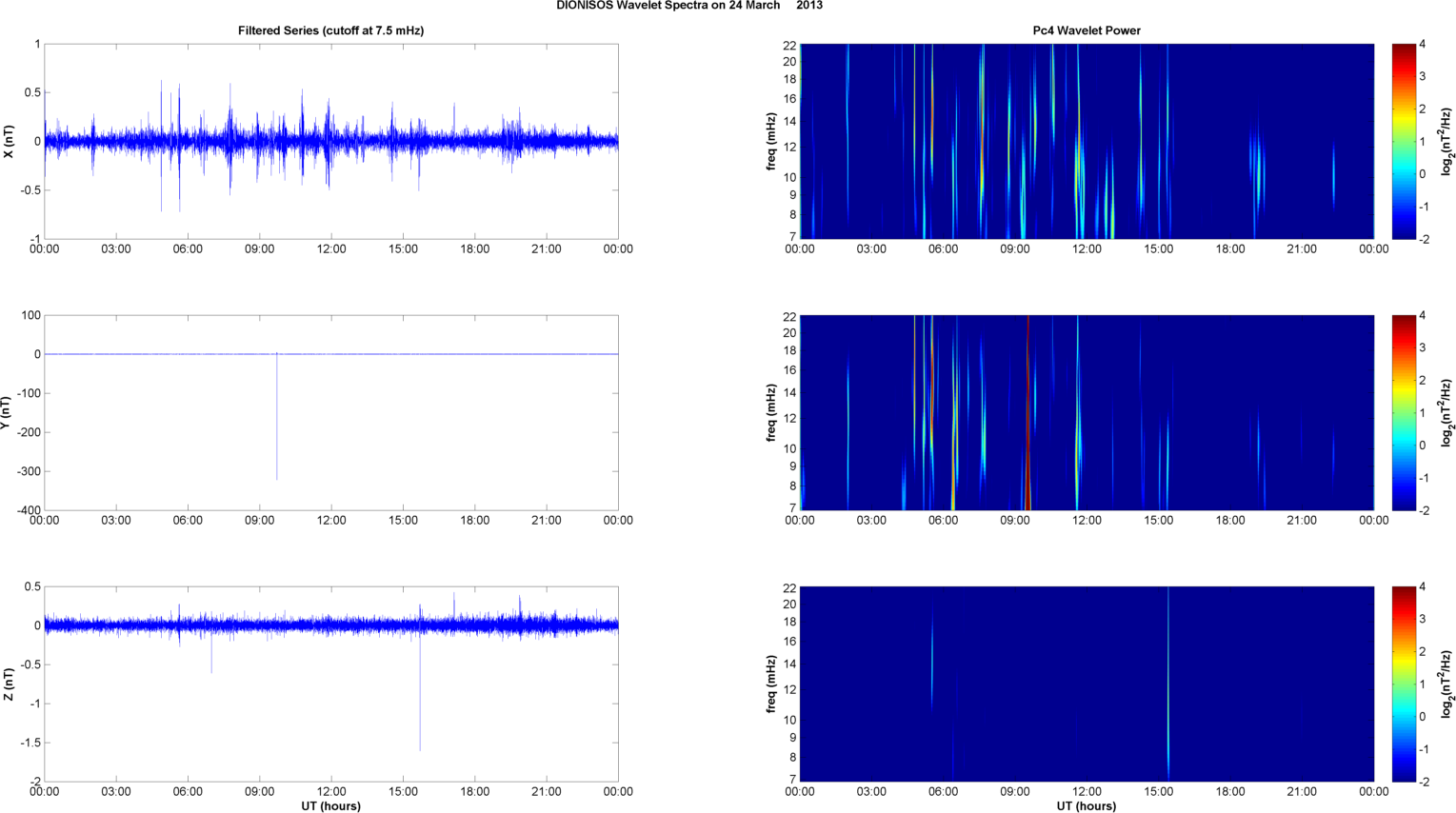This screenshot has height=813, width=1456.
Task: Click the -400 tick on the Y axis
Action: 26,510
